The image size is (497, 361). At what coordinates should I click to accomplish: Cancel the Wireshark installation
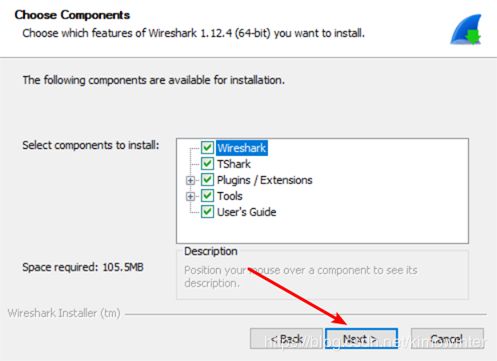click(x=447, y=339)
